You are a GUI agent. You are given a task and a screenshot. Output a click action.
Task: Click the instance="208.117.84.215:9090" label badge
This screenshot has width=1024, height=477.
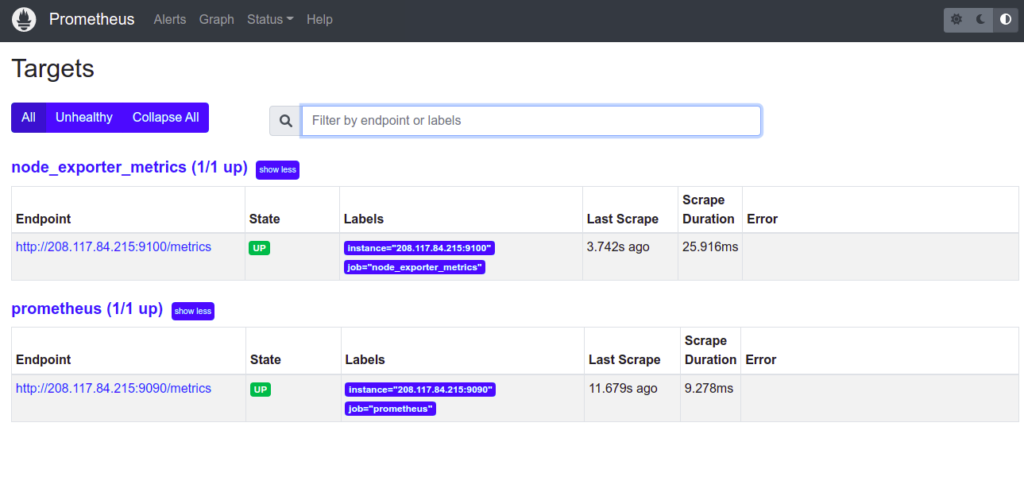click(420, 389)
